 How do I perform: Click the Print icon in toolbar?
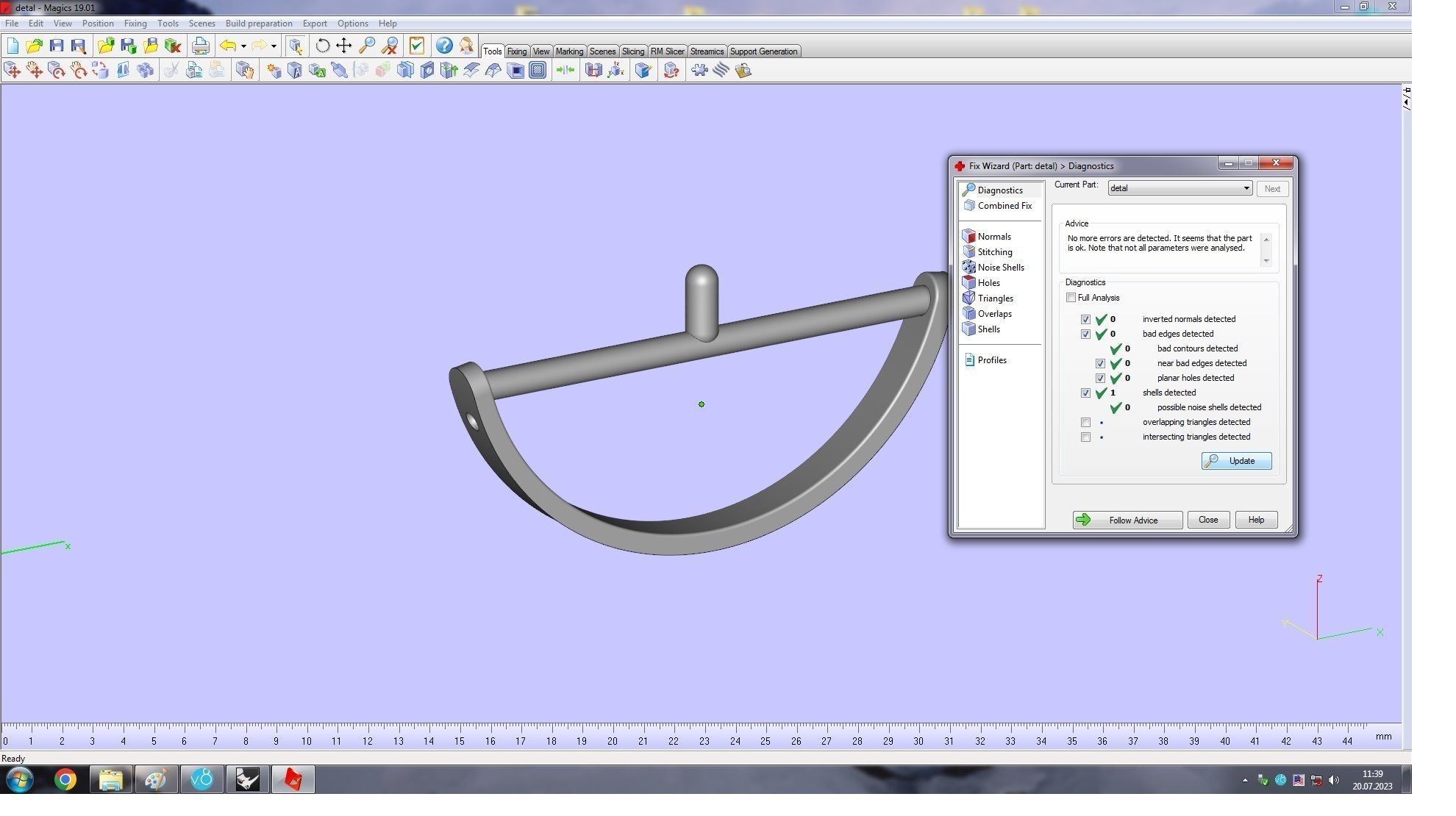(200, 46)
